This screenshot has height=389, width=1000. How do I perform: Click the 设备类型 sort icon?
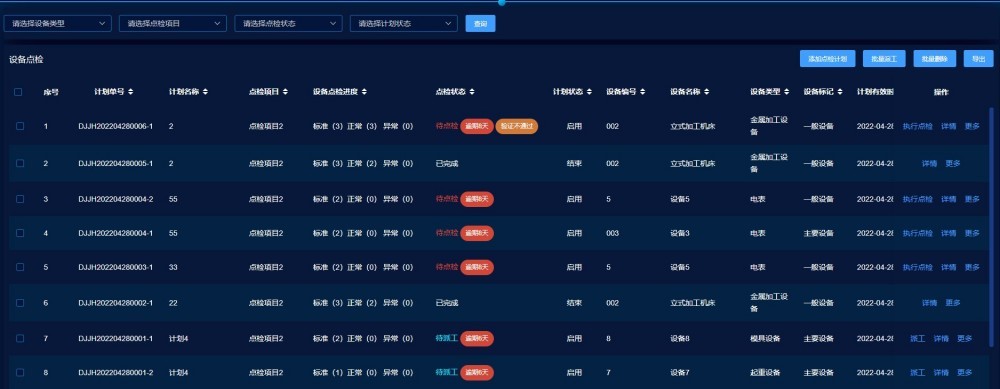786,92
